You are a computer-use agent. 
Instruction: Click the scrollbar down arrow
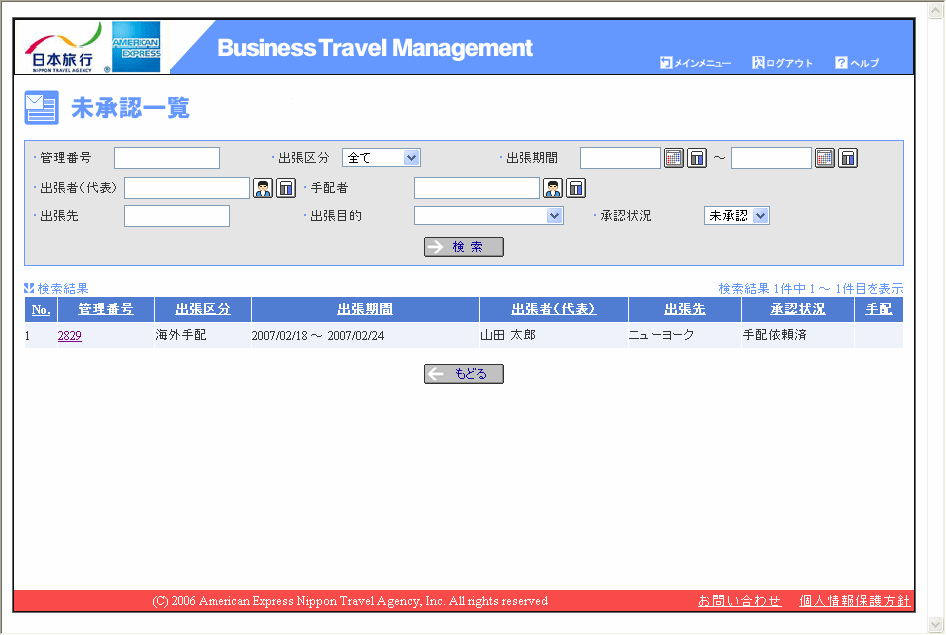(936, 624)
